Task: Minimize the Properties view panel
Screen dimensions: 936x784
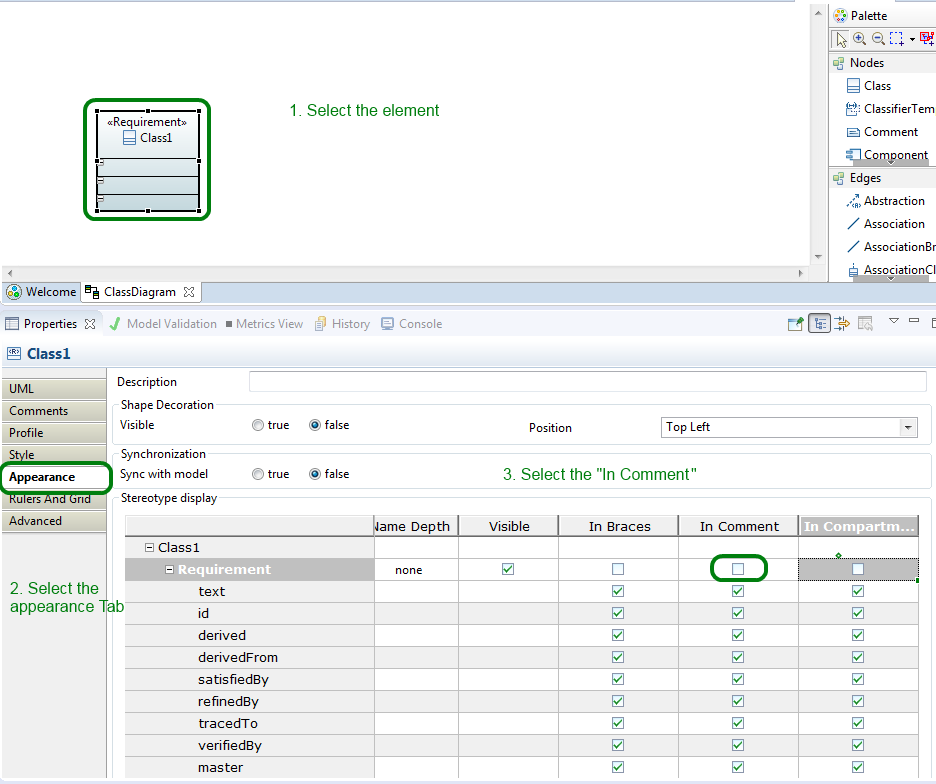Action: [x=914, y=321]
